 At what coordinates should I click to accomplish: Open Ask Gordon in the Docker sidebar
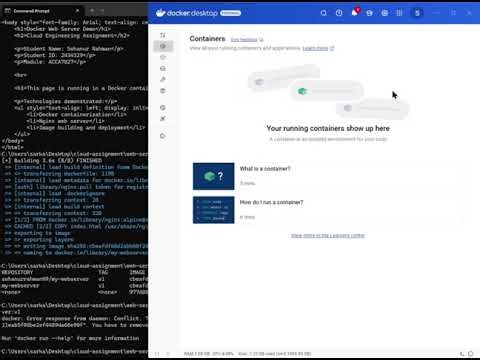coord(163,35)
